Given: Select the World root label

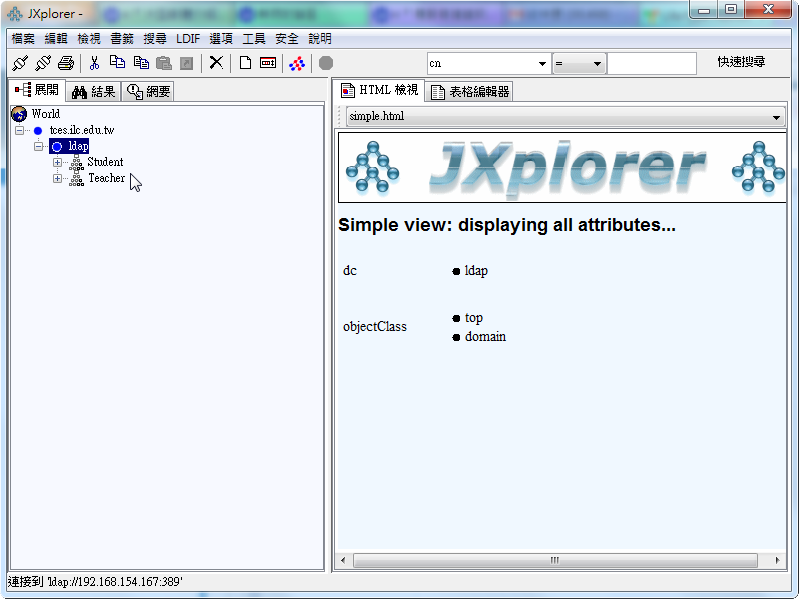Looking at the screenshot, I should click(x=45, y=114).
